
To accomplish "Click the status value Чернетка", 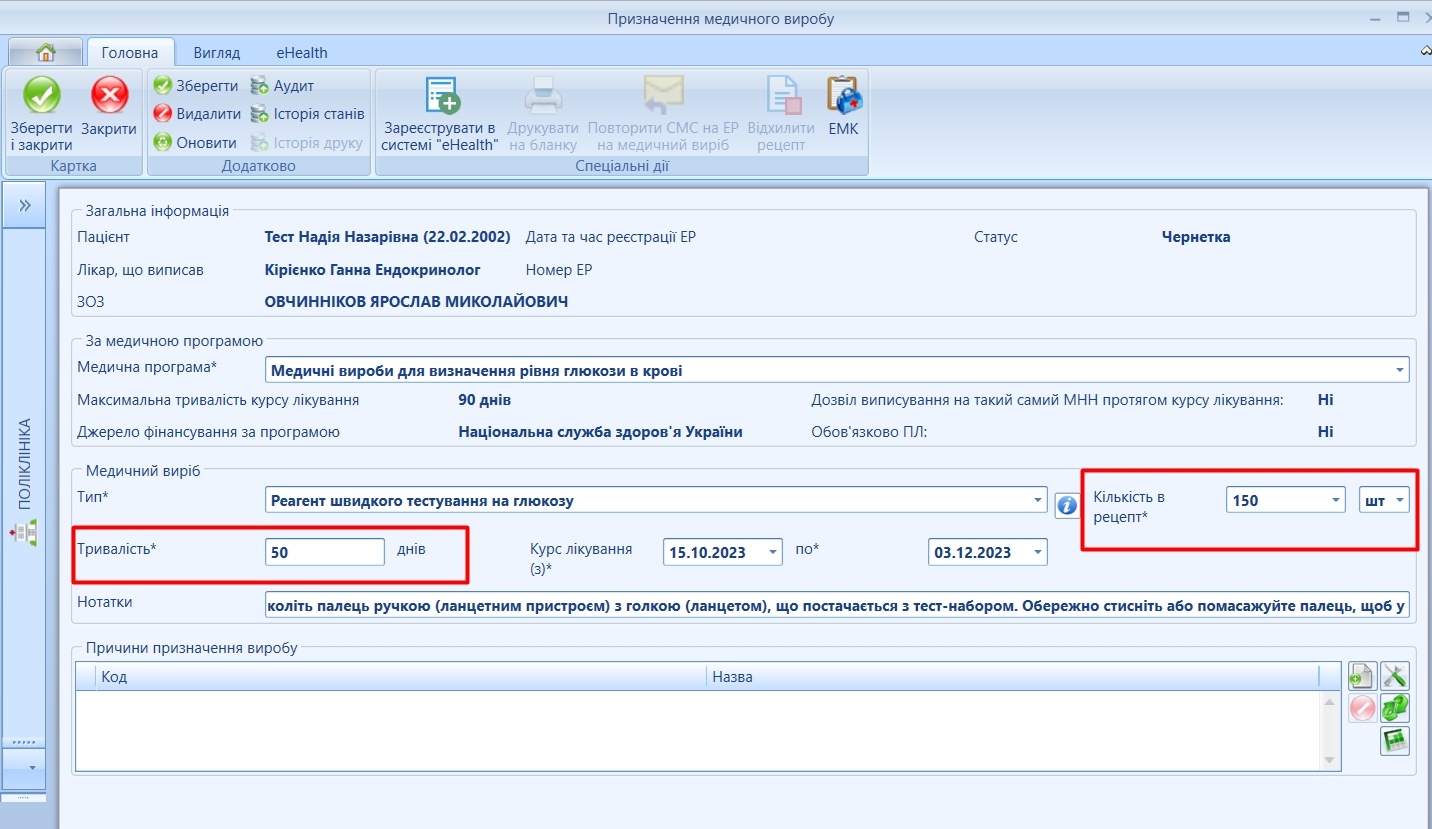I will 1196,237.
